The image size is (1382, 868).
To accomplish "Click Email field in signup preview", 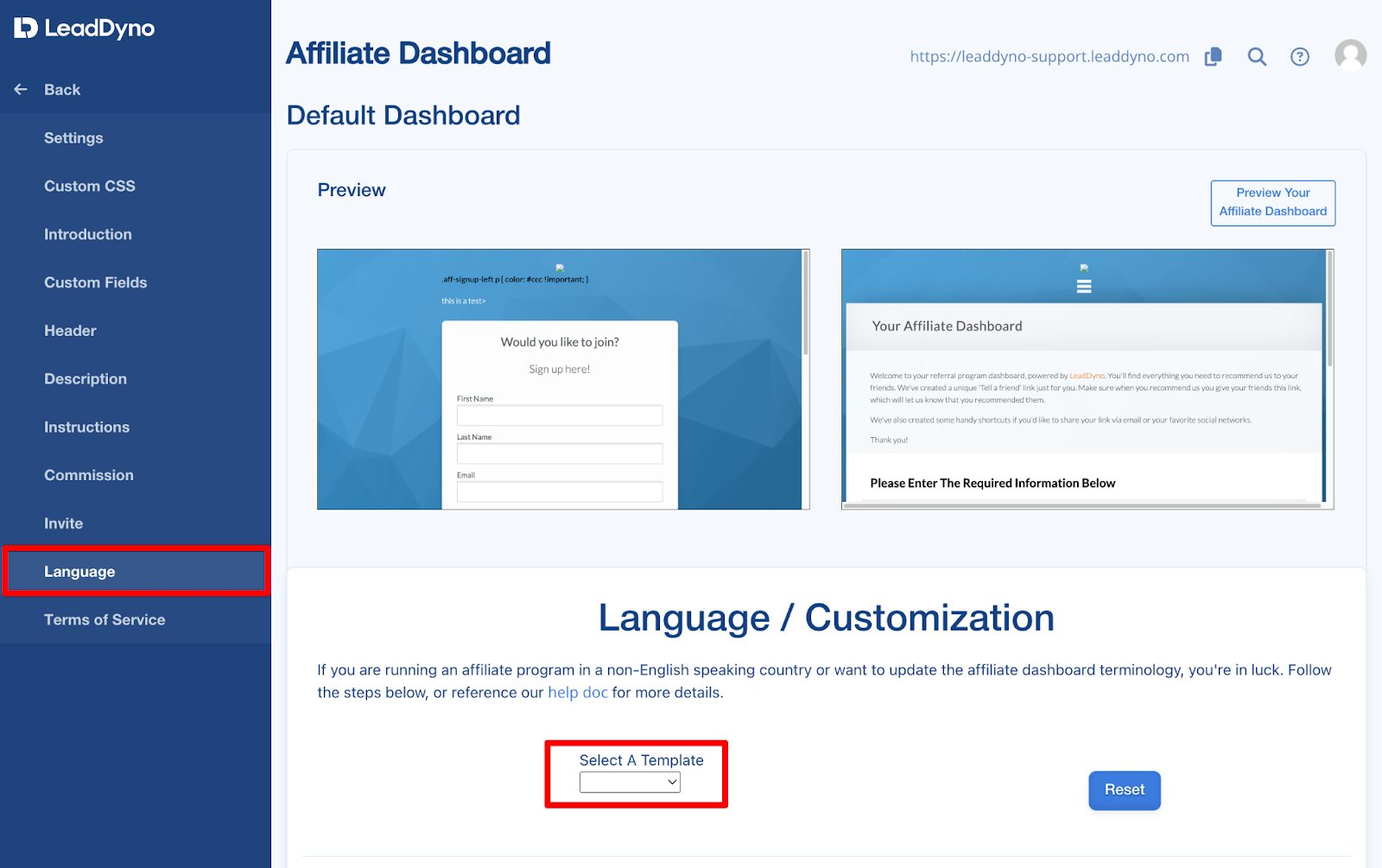I will pos(560,491).
